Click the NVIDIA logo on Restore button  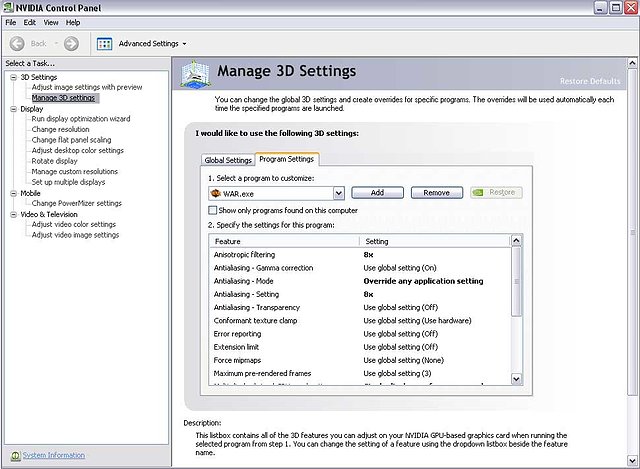(x=479, y=193)
